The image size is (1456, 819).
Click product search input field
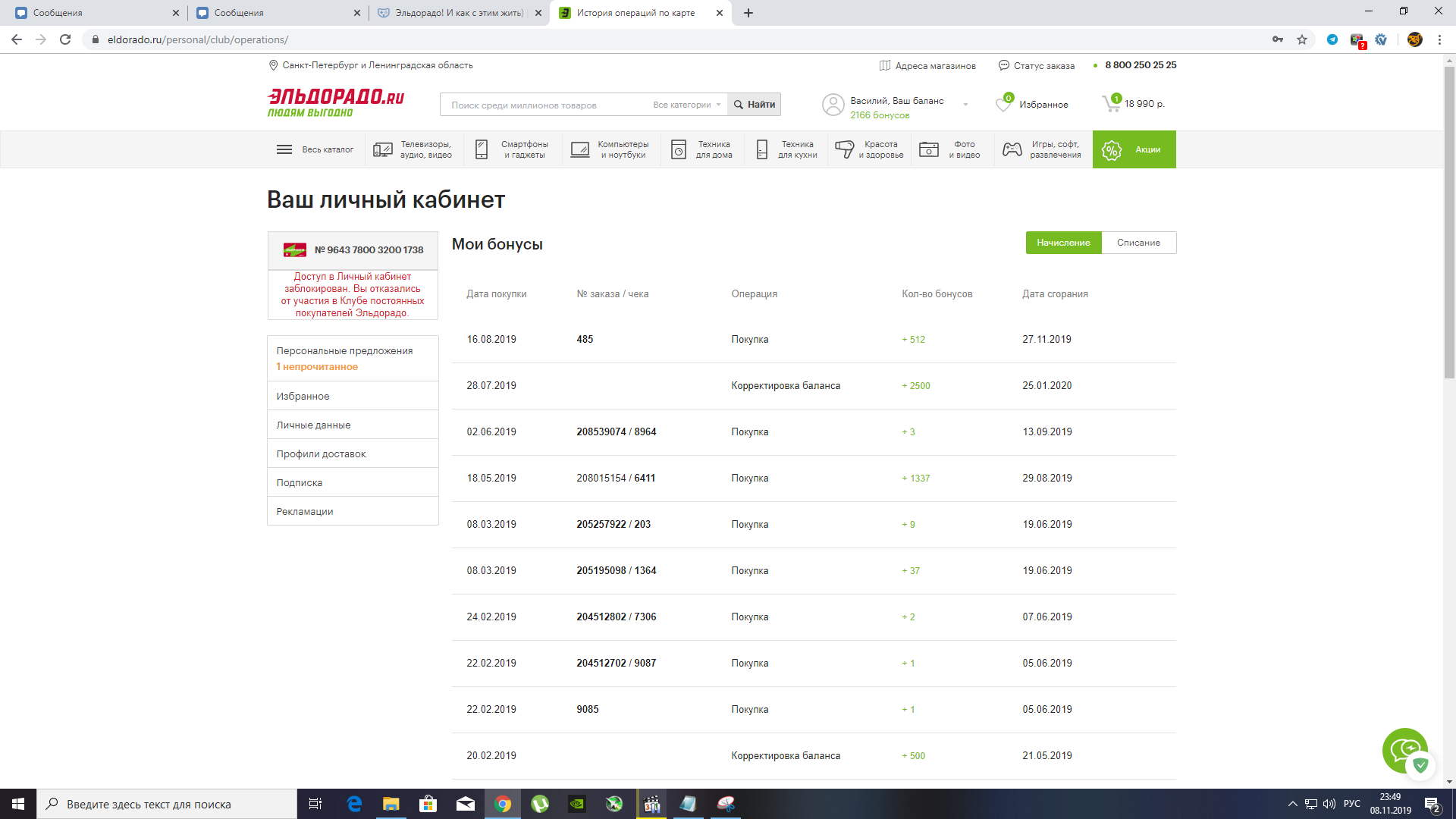(548, 105)
